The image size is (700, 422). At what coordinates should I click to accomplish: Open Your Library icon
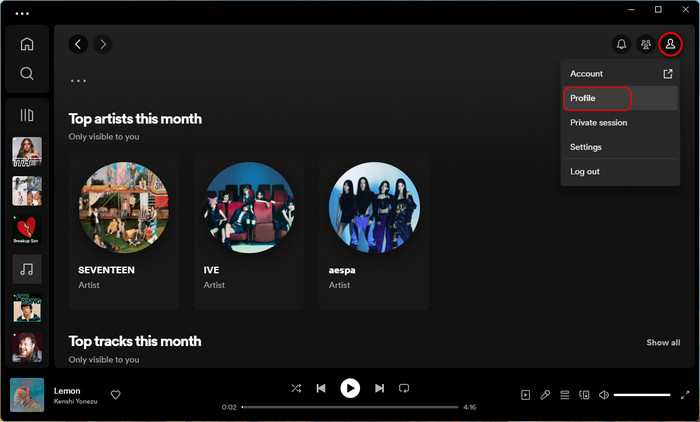point(27,115)
